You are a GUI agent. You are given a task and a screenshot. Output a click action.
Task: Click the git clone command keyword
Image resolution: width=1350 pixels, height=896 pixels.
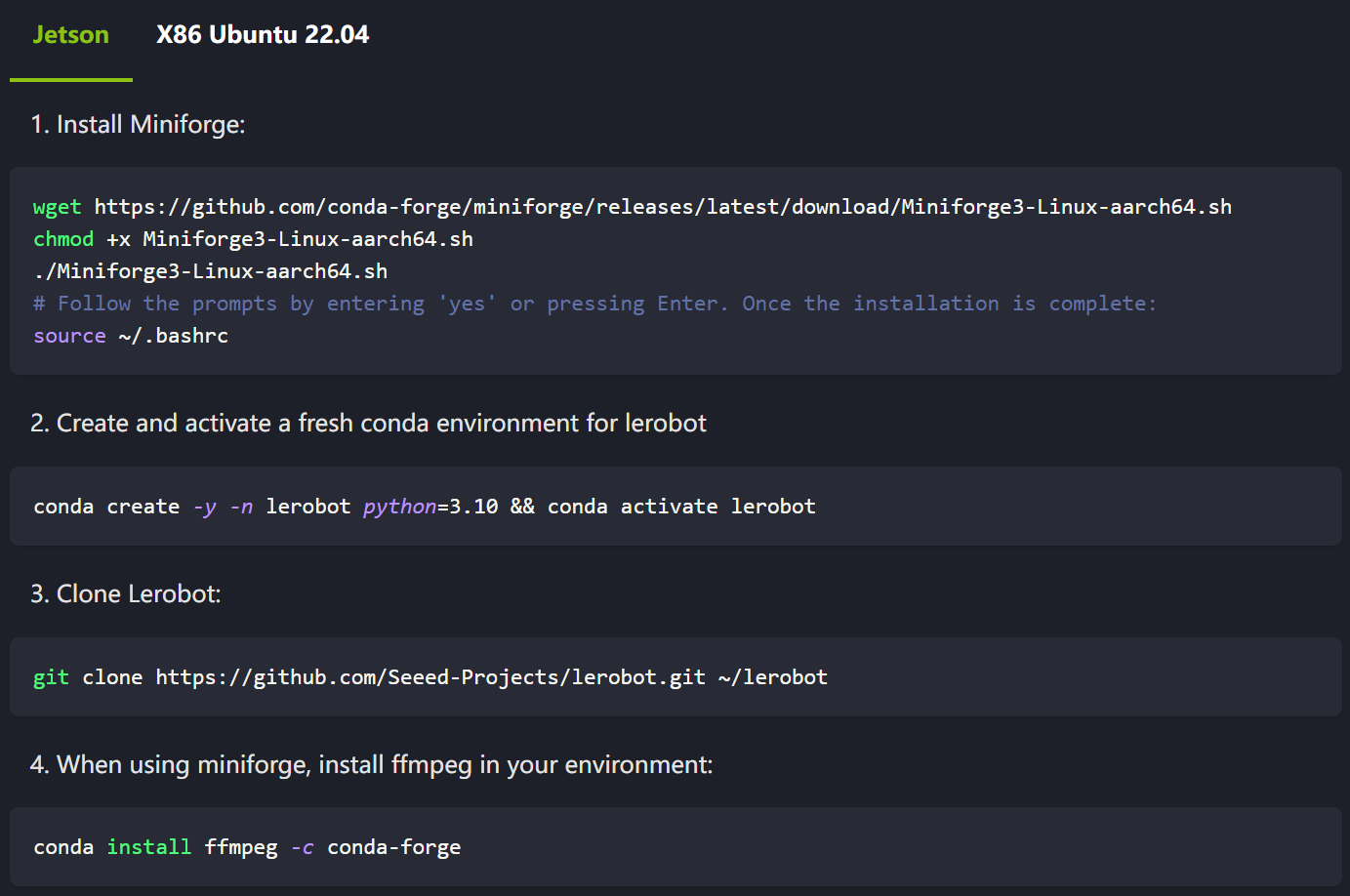click(51, 677)
